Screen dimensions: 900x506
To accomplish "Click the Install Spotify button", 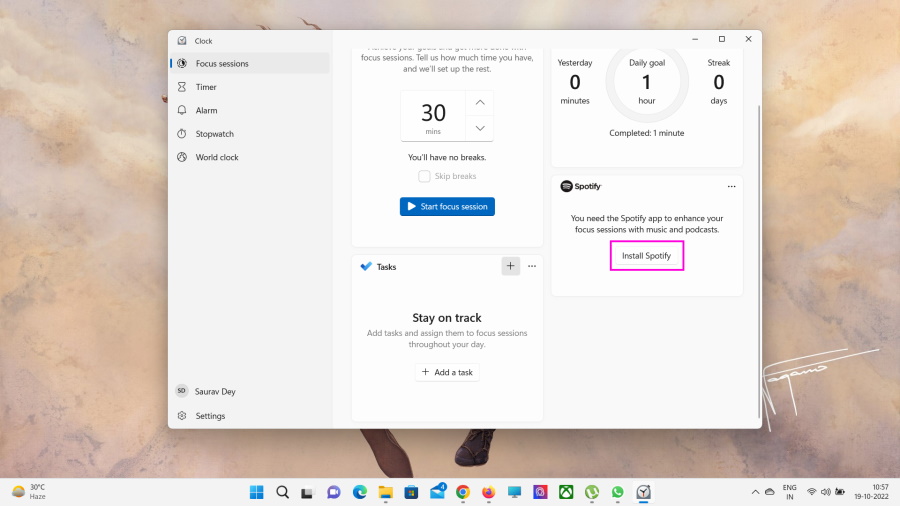I will [x=646, y=256].
